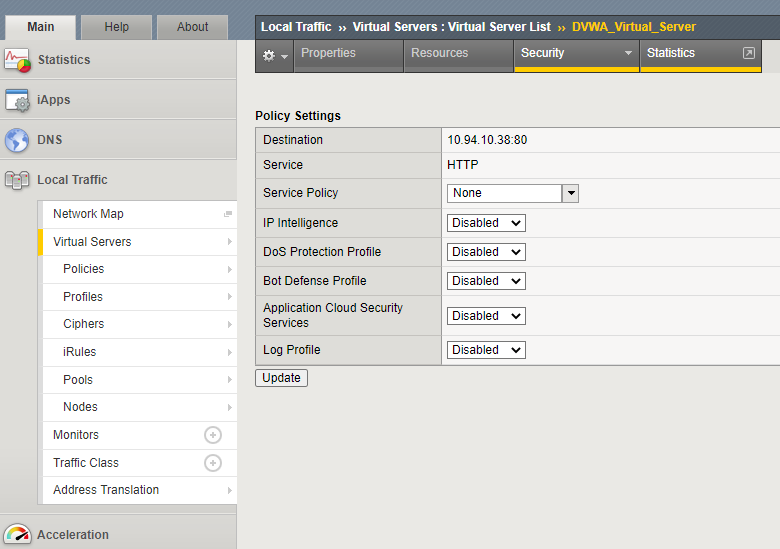This screenshot has width=780, height=549.
Task: Expand Acceleration section label
Action: tap(73, 535)
